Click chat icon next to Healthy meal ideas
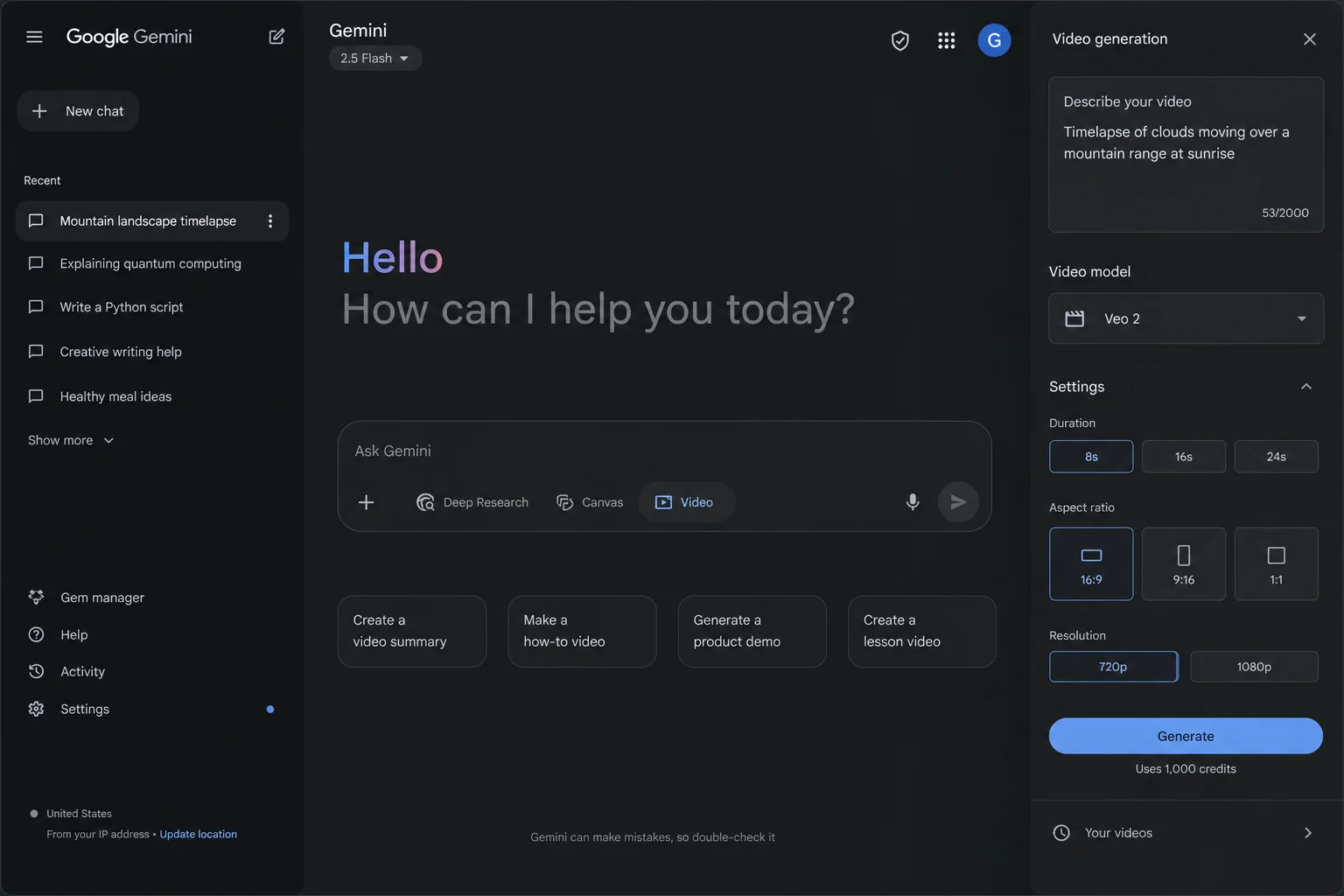Screen dimensions: 1344x896 pos(36,396)
